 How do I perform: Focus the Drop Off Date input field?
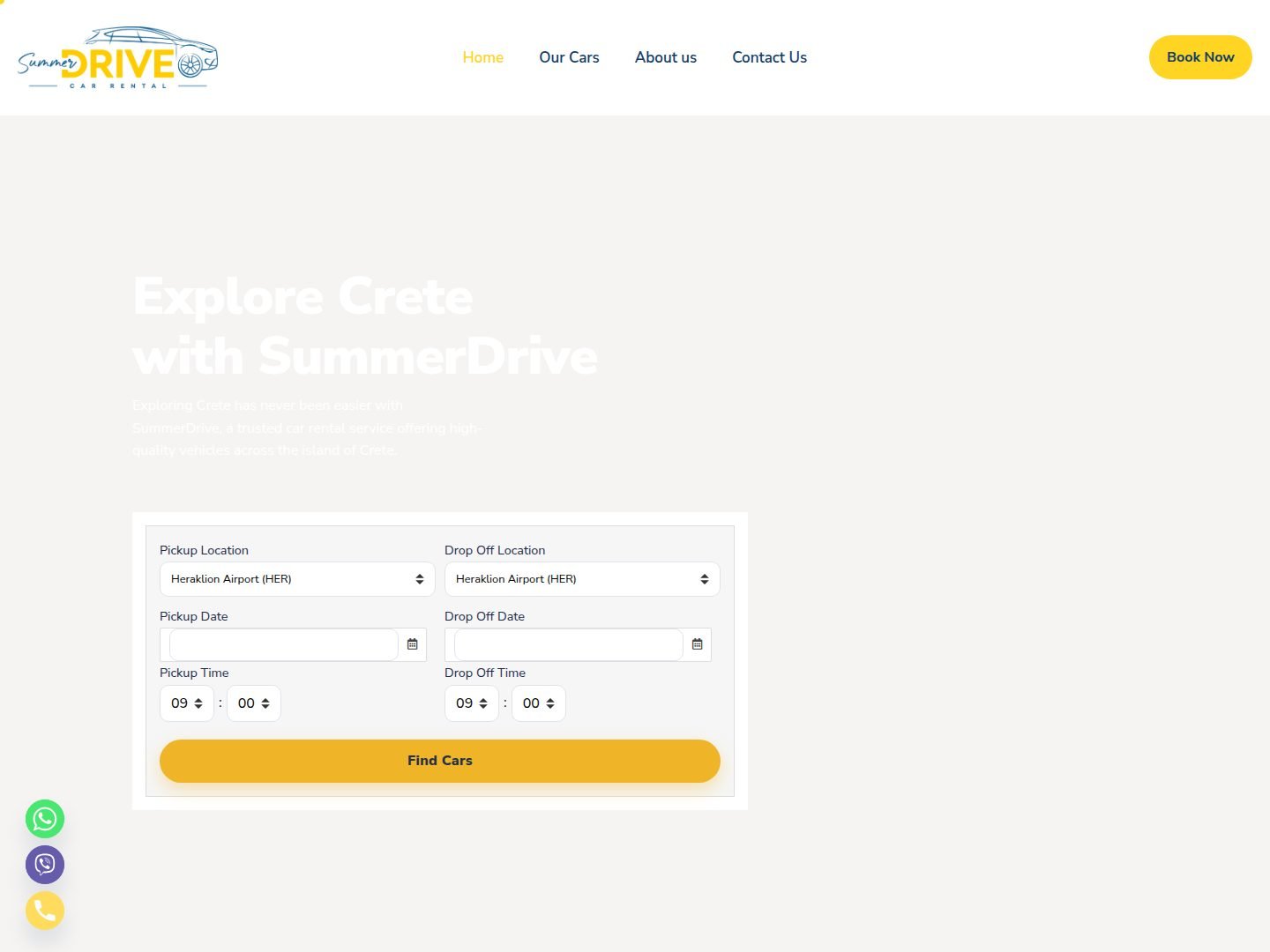569,644
